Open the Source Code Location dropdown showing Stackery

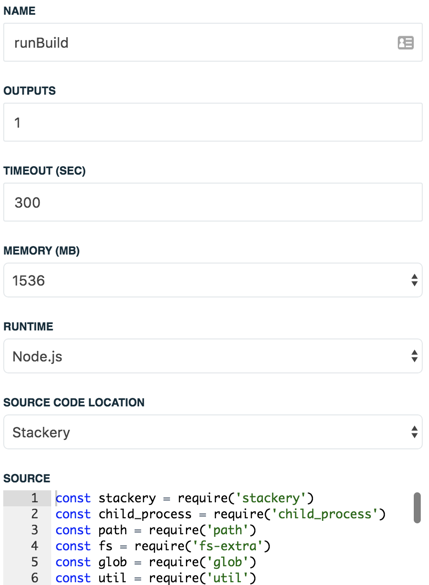pos(213,432)
